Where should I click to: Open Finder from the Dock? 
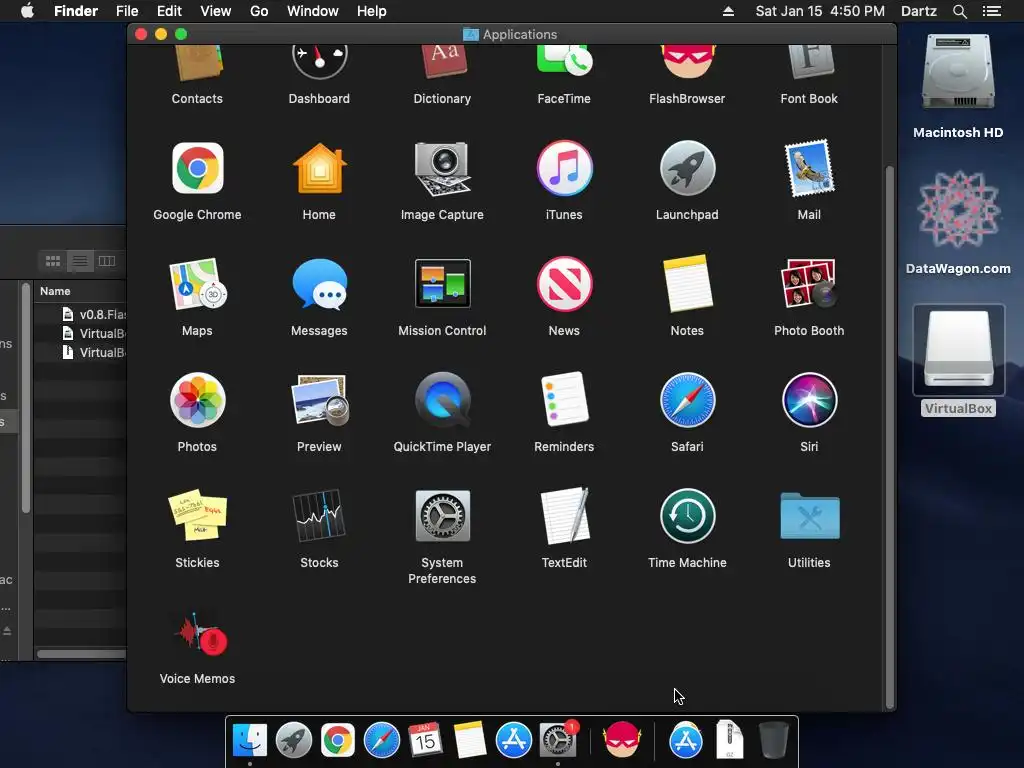tap(250, 740)
